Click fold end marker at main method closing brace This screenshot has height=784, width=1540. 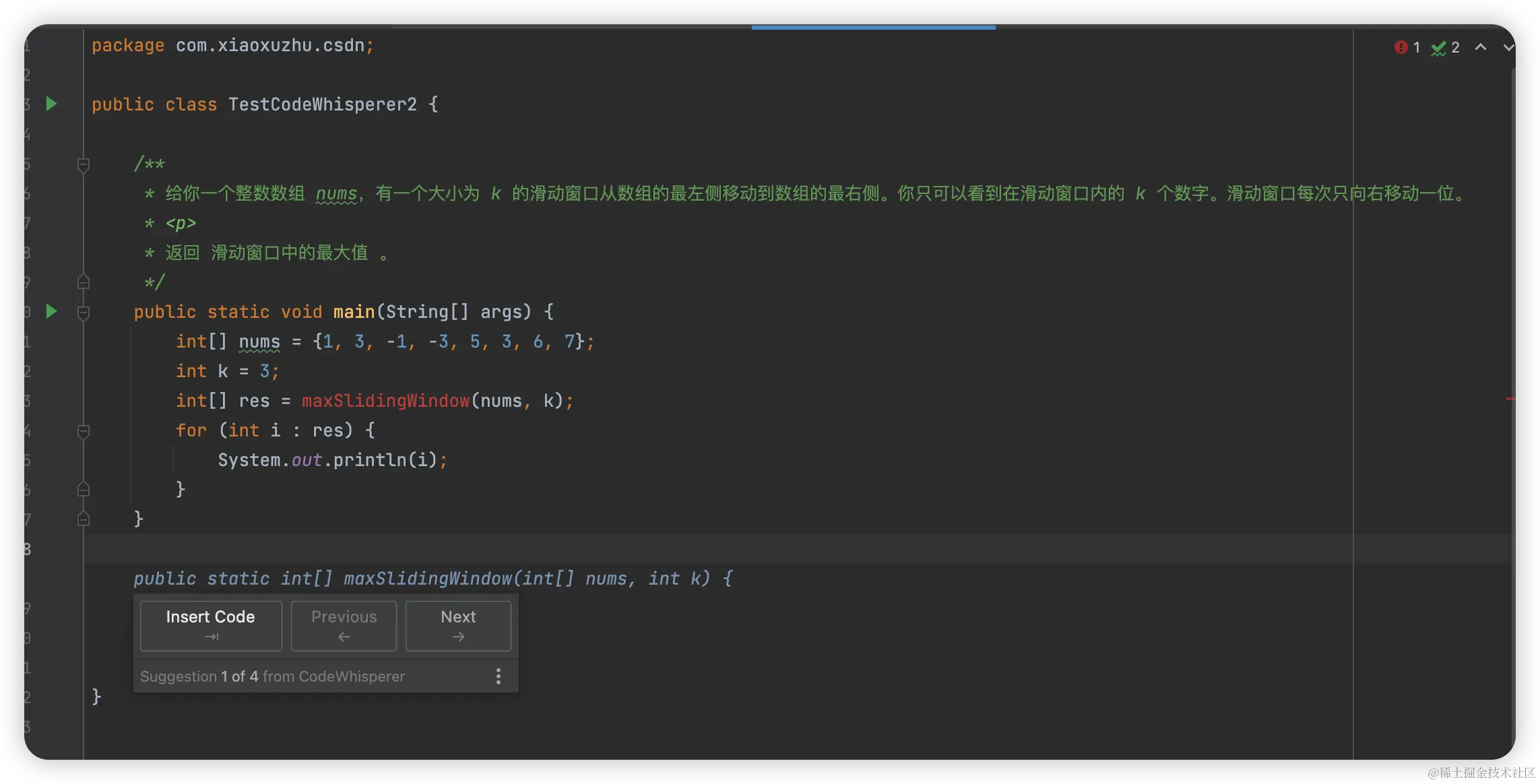point(84,519)
